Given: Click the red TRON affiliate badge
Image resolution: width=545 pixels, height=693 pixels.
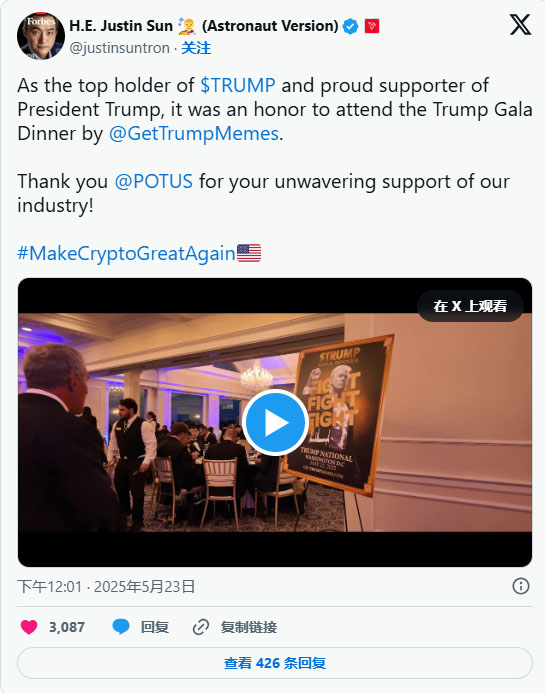Looking at the screenshot, I should click(372, 27).
